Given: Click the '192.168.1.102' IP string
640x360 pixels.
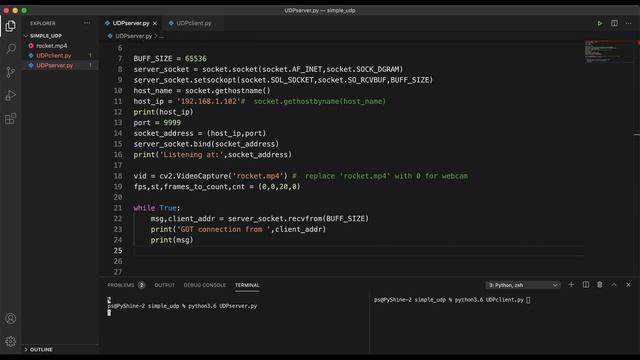Looking at the screenshot, I should click(x=208, y=101).
